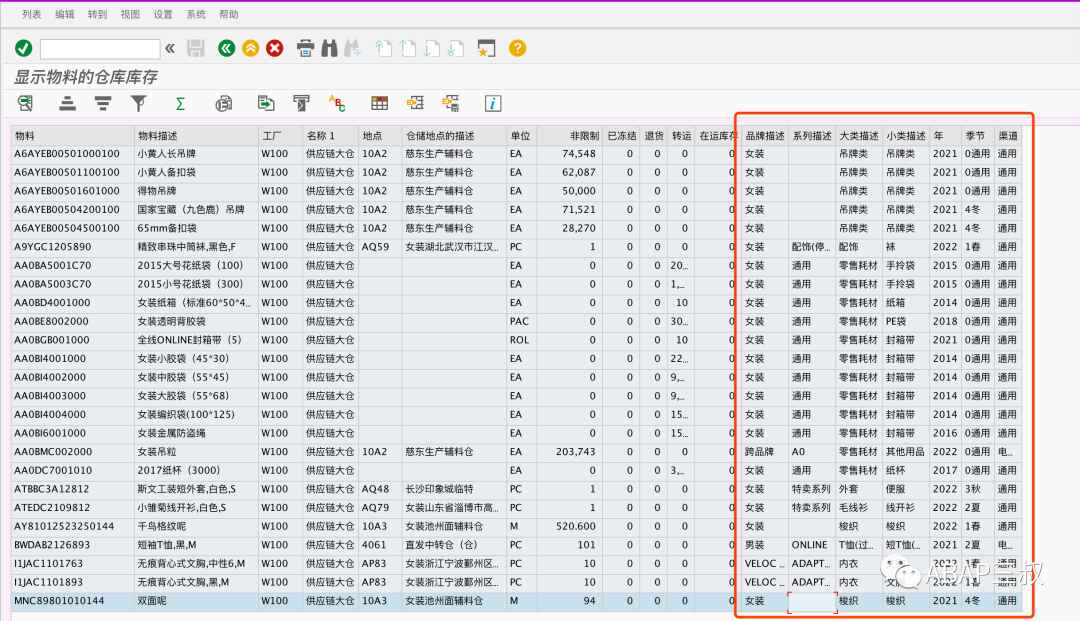Open the 帮助 menu
This screenshot has width=1080, height=621.
pos(229,14)
